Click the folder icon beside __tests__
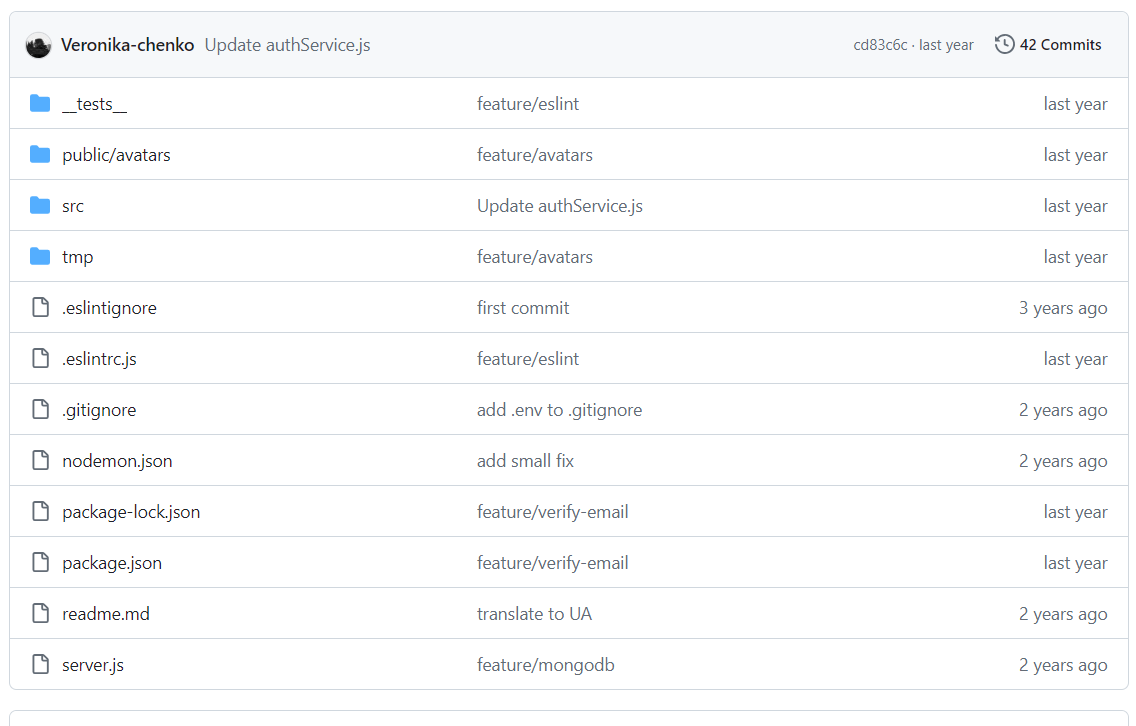The image size is (1136, 726). pyautogui.click(x=40, y=102)
